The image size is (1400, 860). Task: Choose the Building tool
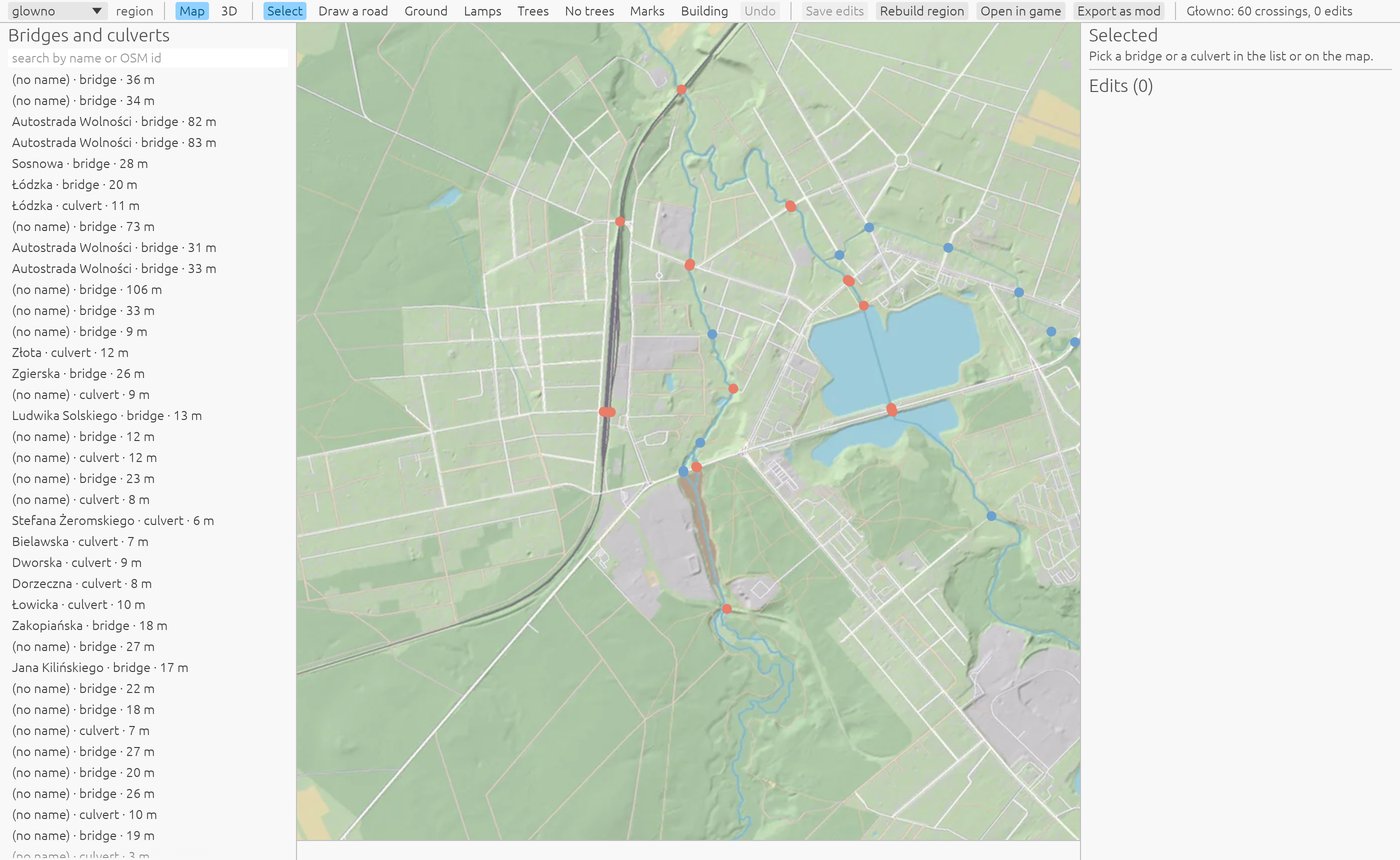704,11
